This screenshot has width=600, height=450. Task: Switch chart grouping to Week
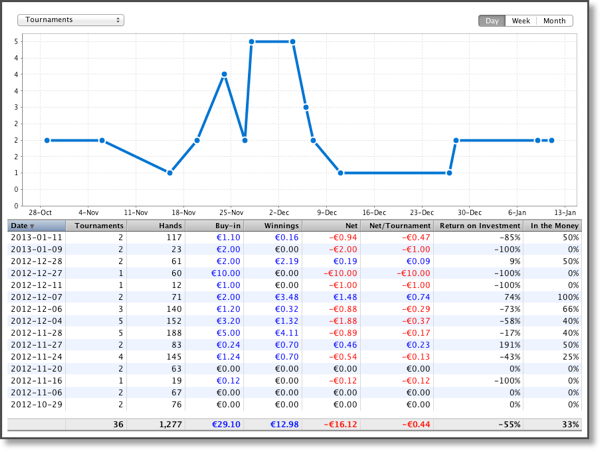(521, 21)
